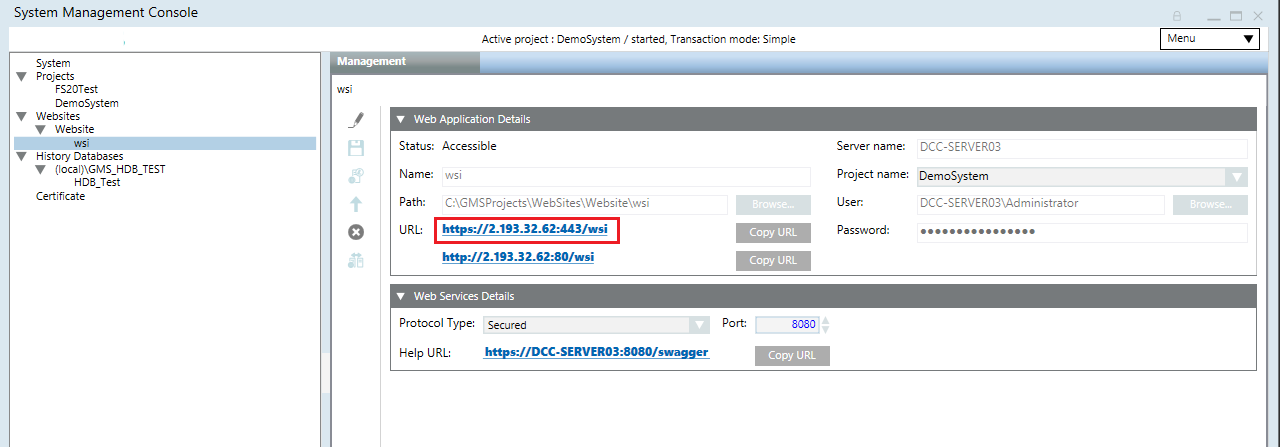Copy the http port 80 URL
The height and width of the screenshot is (447, 1280).
click(x=773, y=260)
